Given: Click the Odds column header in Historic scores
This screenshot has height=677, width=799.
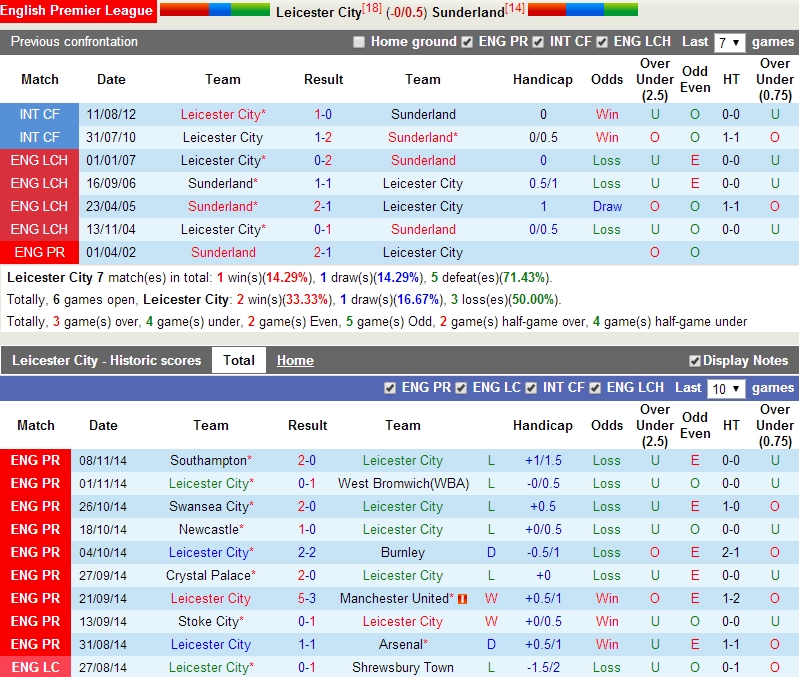Looking at the screenshot, I should [607, 425].
